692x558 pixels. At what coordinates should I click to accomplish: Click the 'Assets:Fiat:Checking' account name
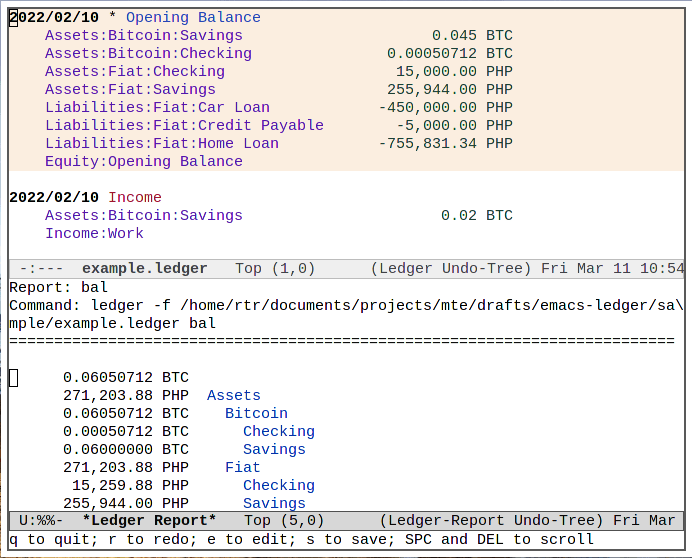coord(135,72)
